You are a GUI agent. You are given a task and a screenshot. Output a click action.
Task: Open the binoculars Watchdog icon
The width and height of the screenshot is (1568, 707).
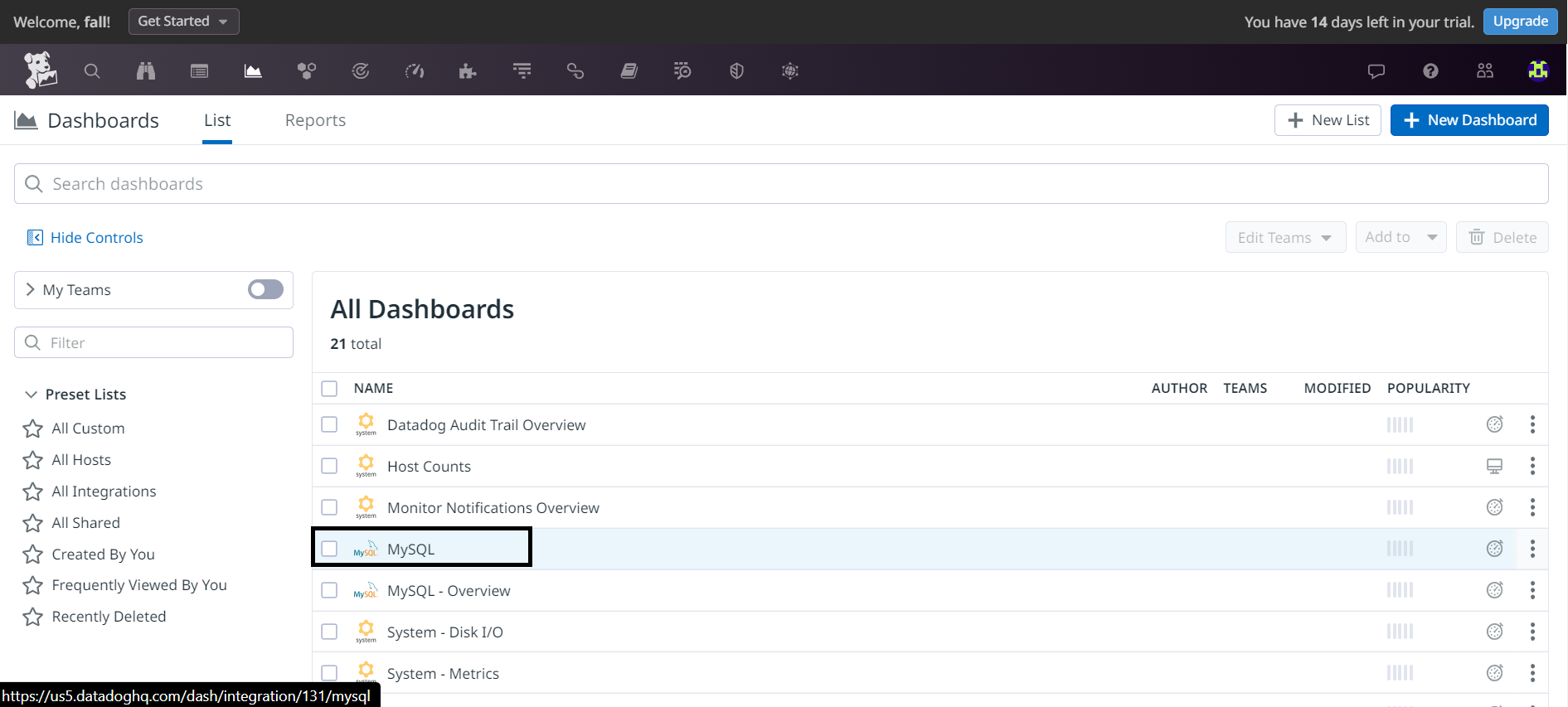click(x=146, y=71)
